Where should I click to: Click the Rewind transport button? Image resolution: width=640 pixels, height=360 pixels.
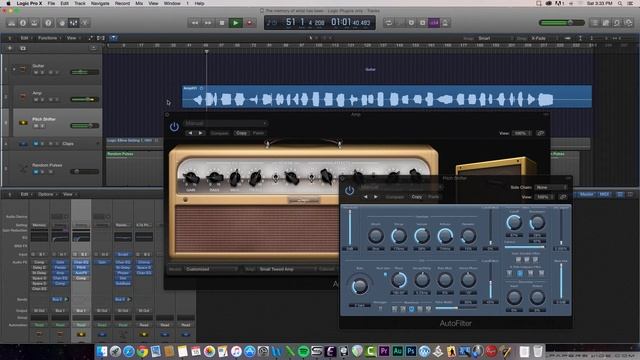coord(195,23)
